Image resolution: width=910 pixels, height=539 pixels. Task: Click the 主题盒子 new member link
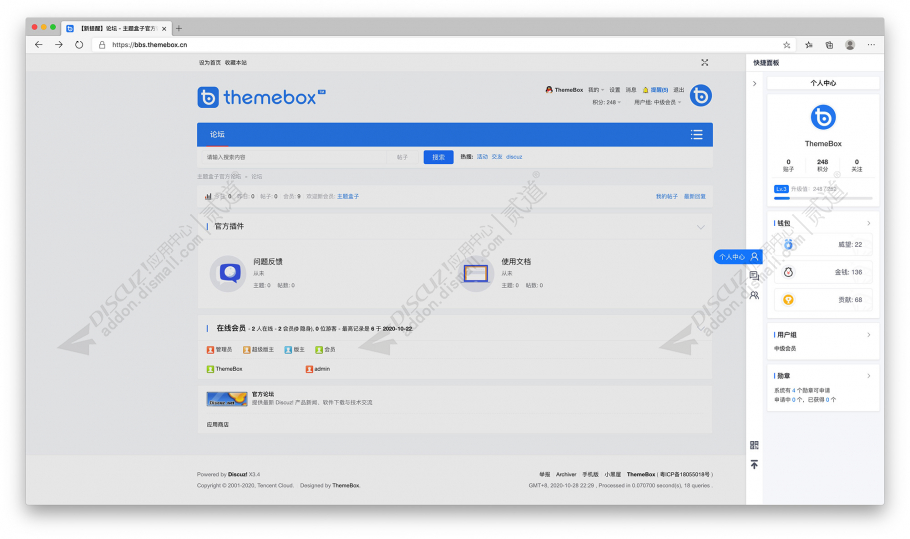click(x=348, y=197)
